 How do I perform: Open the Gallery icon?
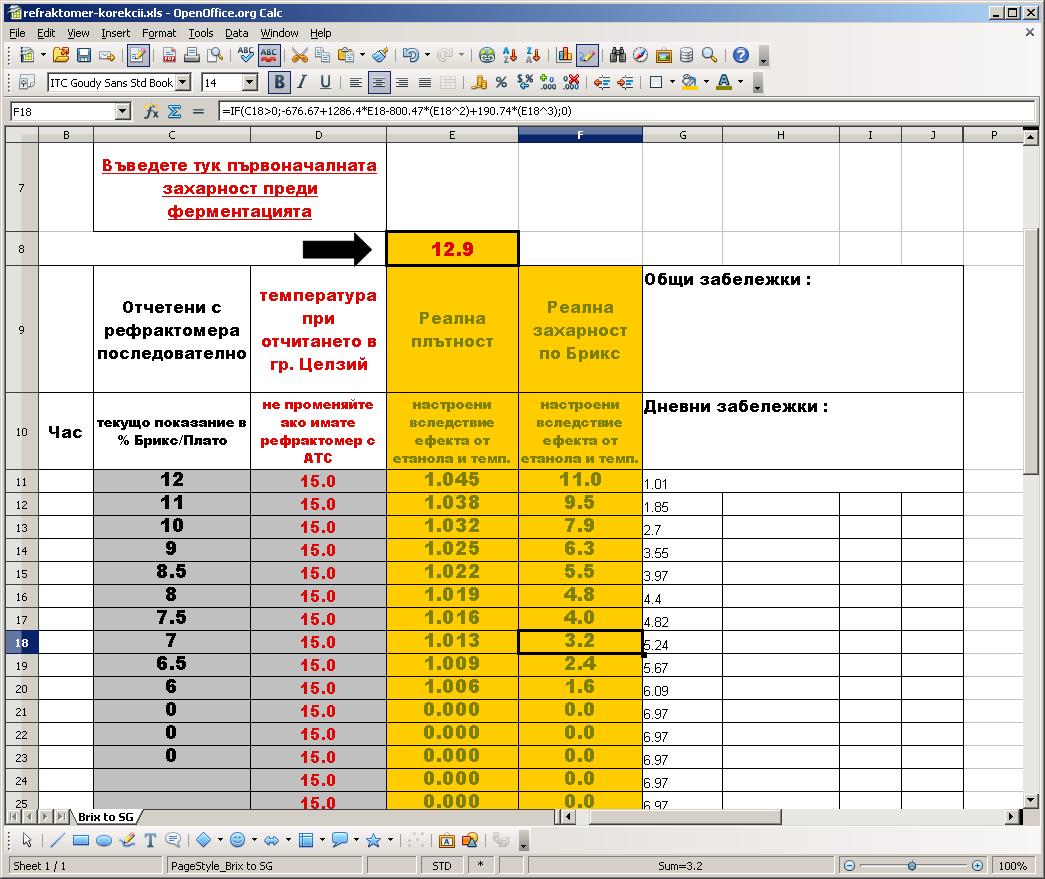[x=664, y=55]
